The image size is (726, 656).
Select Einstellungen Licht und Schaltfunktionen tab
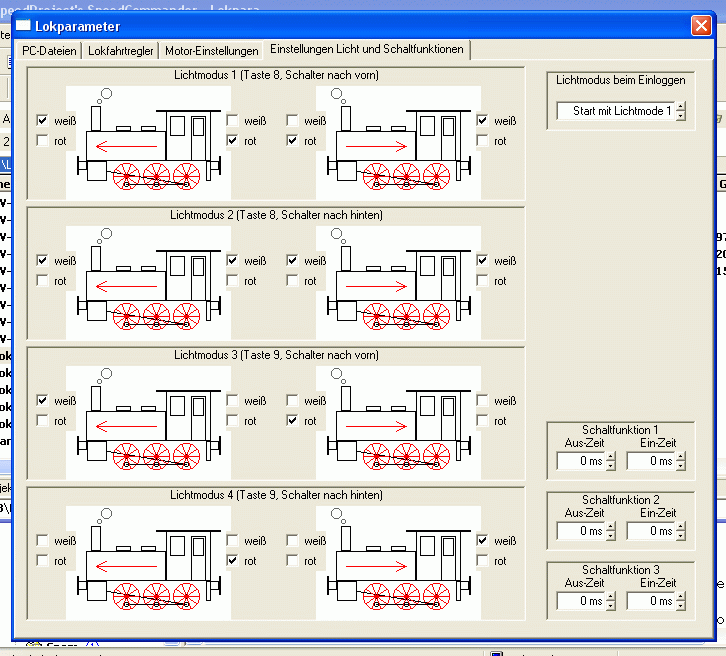[367, 50]
